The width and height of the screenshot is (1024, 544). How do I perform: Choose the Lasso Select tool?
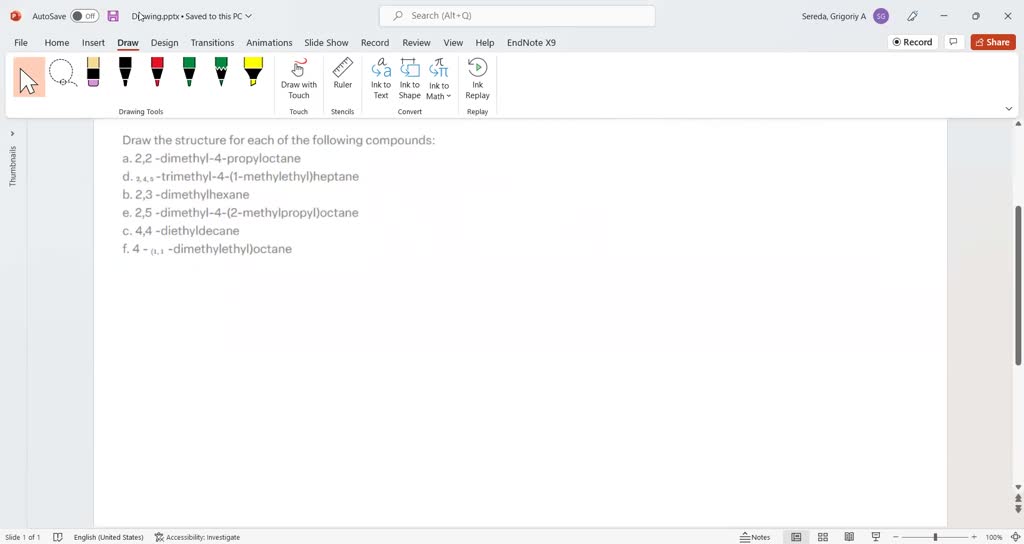[x=63, y=72]
